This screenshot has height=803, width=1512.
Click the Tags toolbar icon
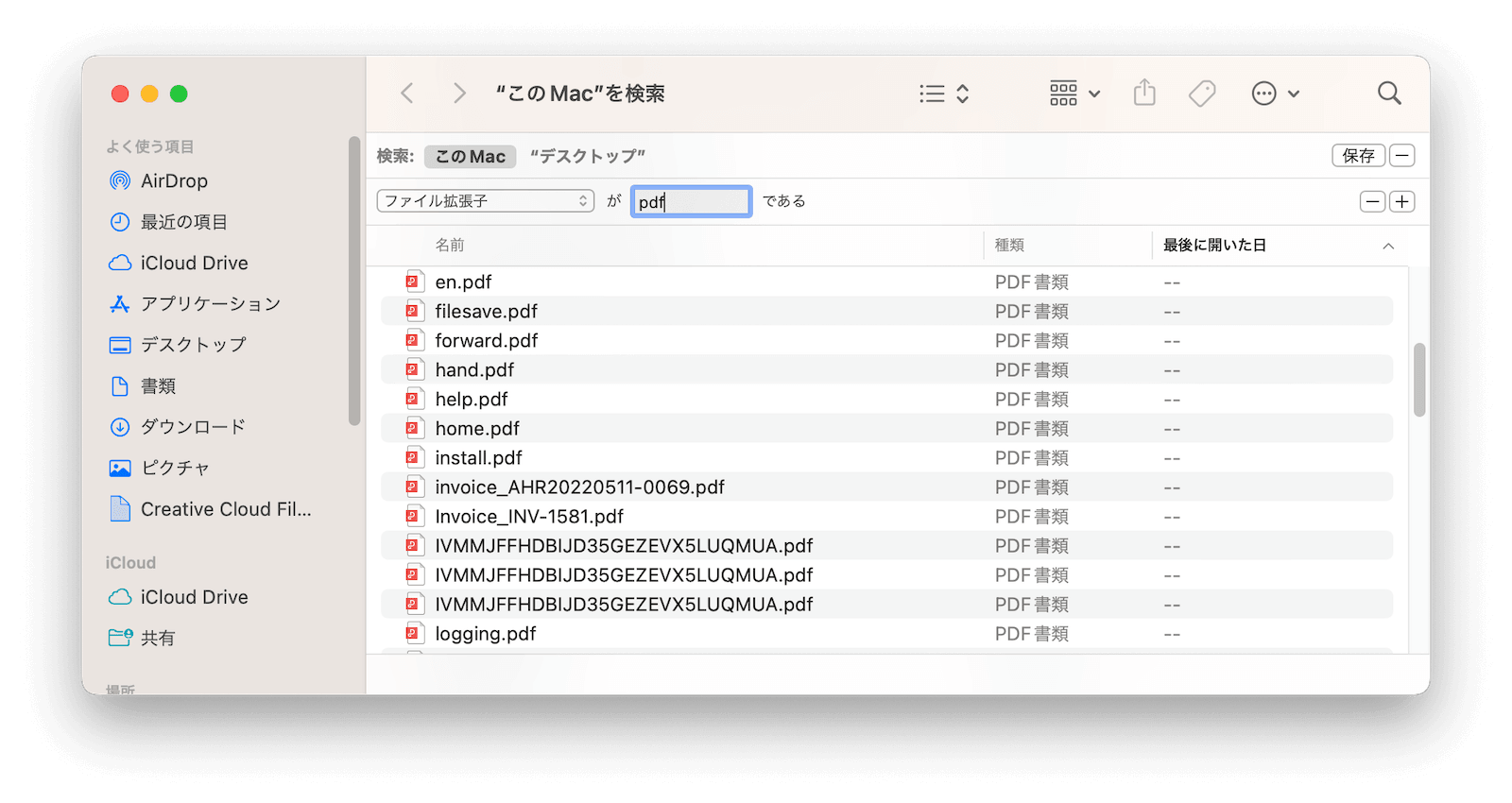pos(1202,94)
